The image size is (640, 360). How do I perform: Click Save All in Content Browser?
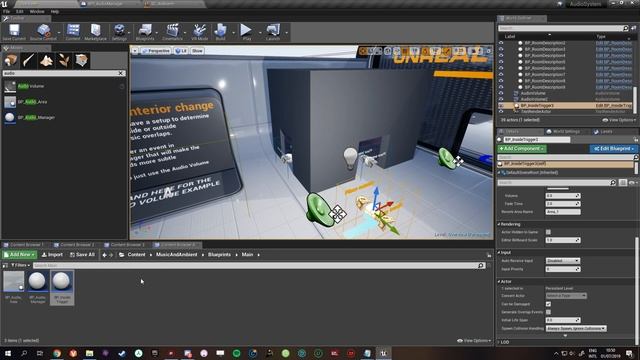pos(82,255)
